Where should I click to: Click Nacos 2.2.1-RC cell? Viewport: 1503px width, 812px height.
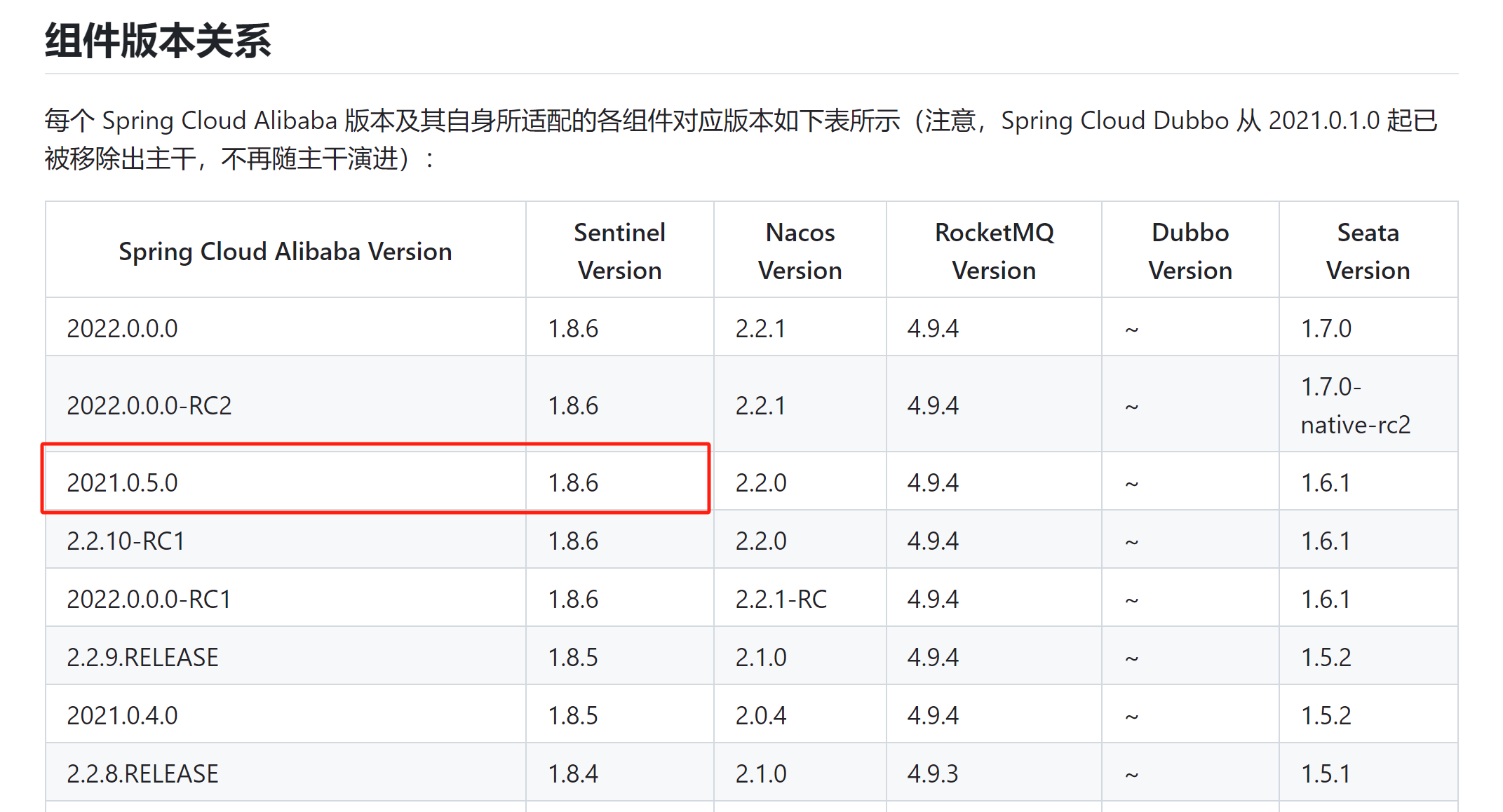pyautogui.click(x=800, y=598)
